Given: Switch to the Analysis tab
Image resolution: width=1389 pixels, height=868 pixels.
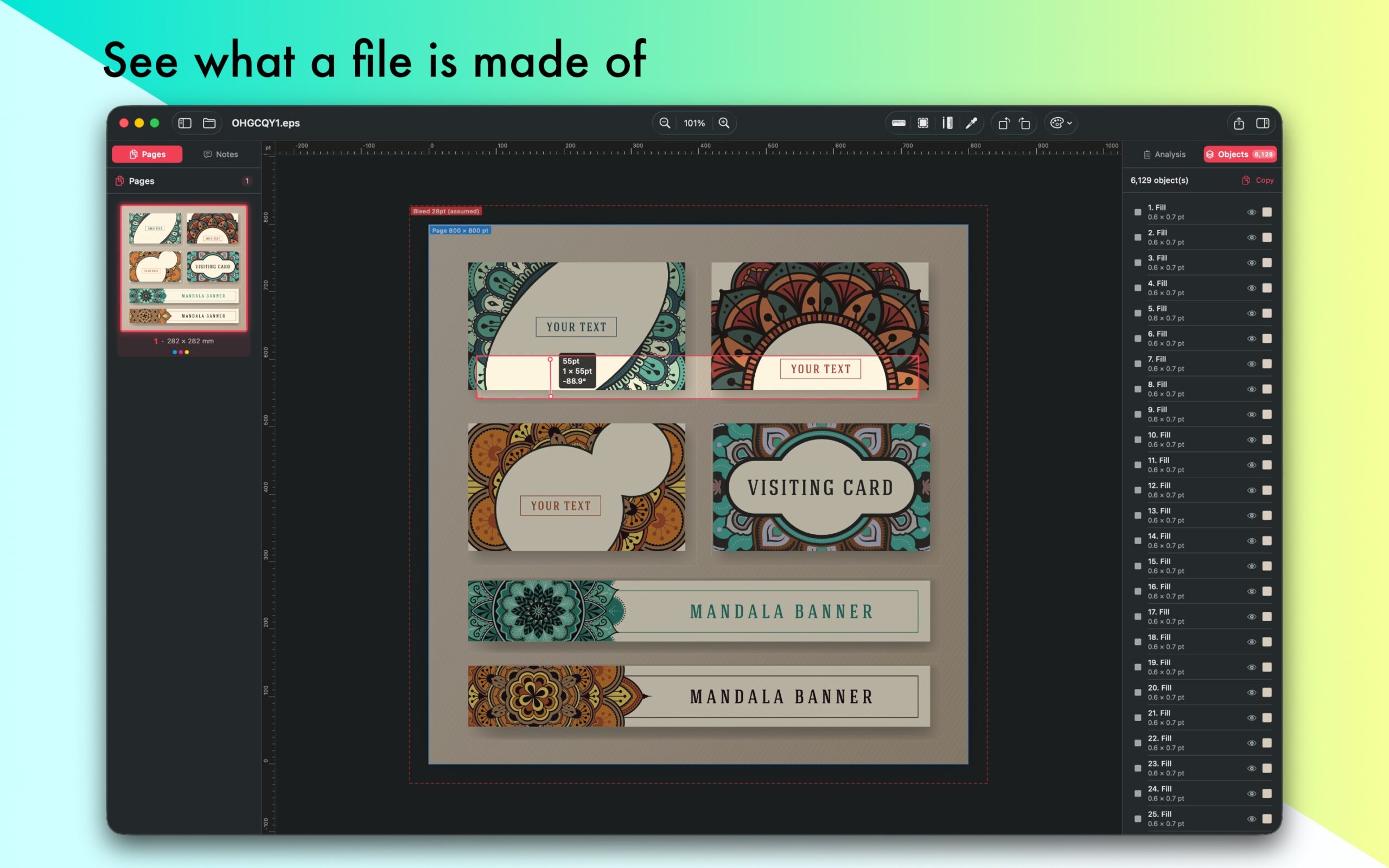Looking at the screenshot, I should pos(1164,154).
